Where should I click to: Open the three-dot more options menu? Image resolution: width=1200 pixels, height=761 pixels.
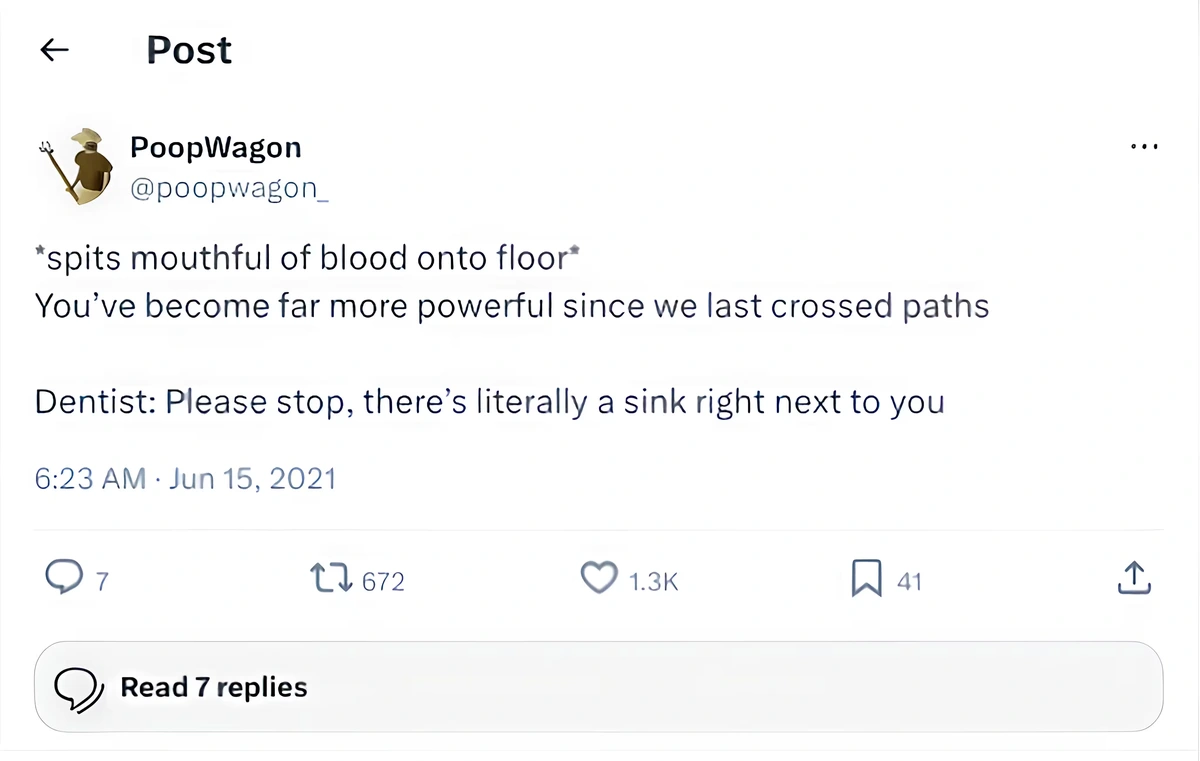point(1143,147)
